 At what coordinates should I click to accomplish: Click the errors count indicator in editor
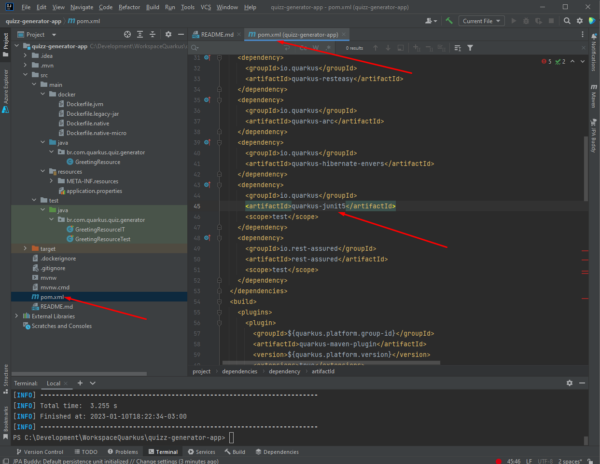click(546, 62)
